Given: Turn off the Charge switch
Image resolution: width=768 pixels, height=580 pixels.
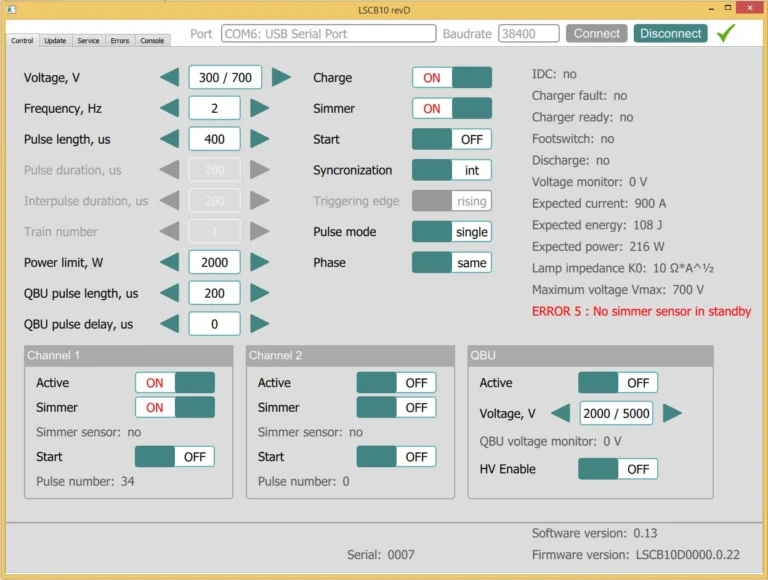Looking at the screenshot, I should (x=452, y=77).
